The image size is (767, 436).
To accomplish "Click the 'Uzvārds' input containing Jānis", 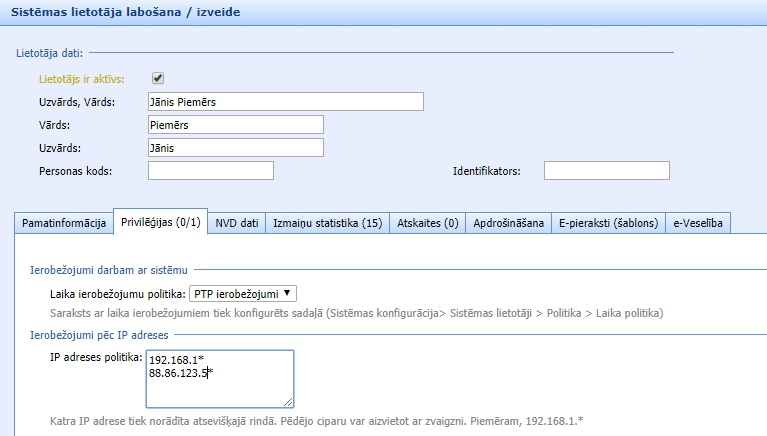I will click(x=236, y=148).
